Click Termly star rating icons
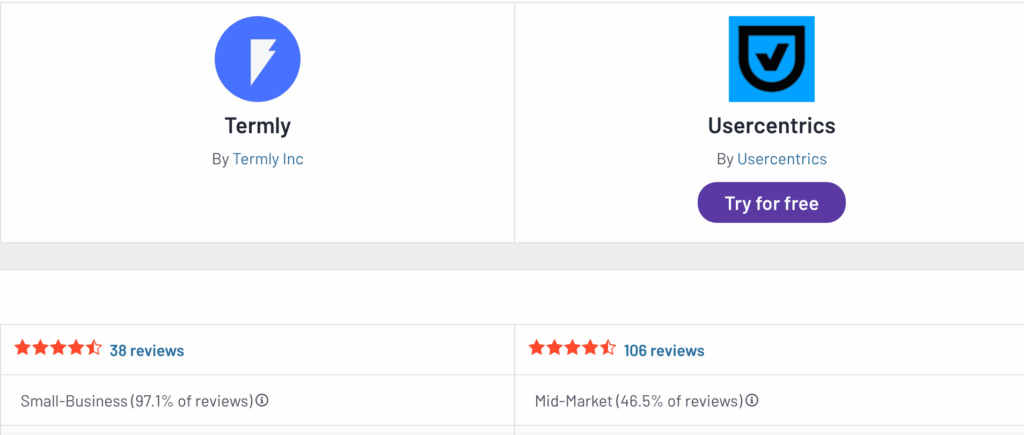This screenshot has height=435, width=1024. [x=58, y=347]
